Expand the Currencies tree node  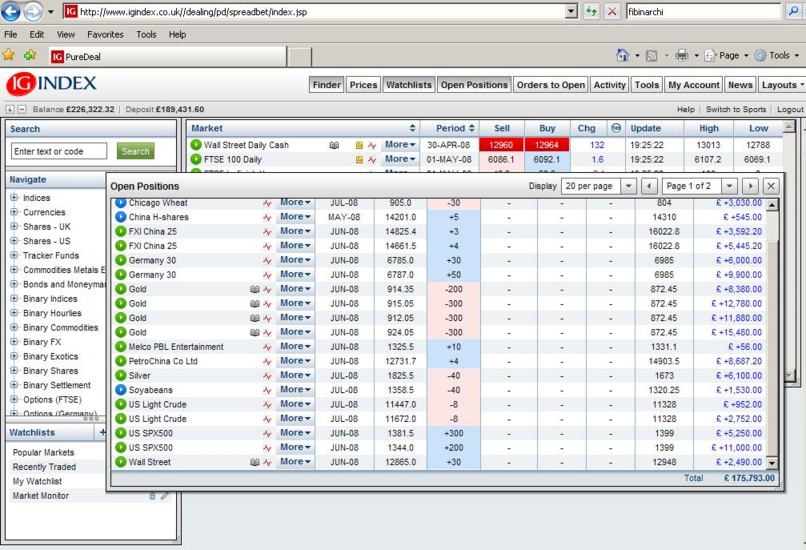(x=14, y=212)
